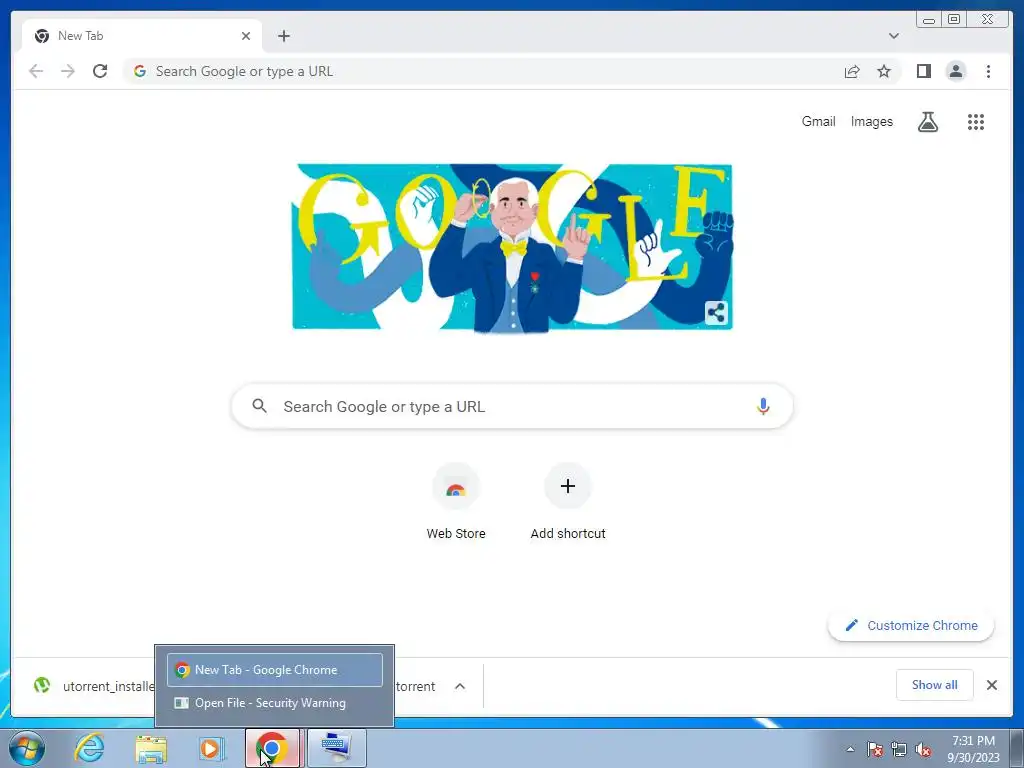Open the tab search chevron

[x=893, y=36]
